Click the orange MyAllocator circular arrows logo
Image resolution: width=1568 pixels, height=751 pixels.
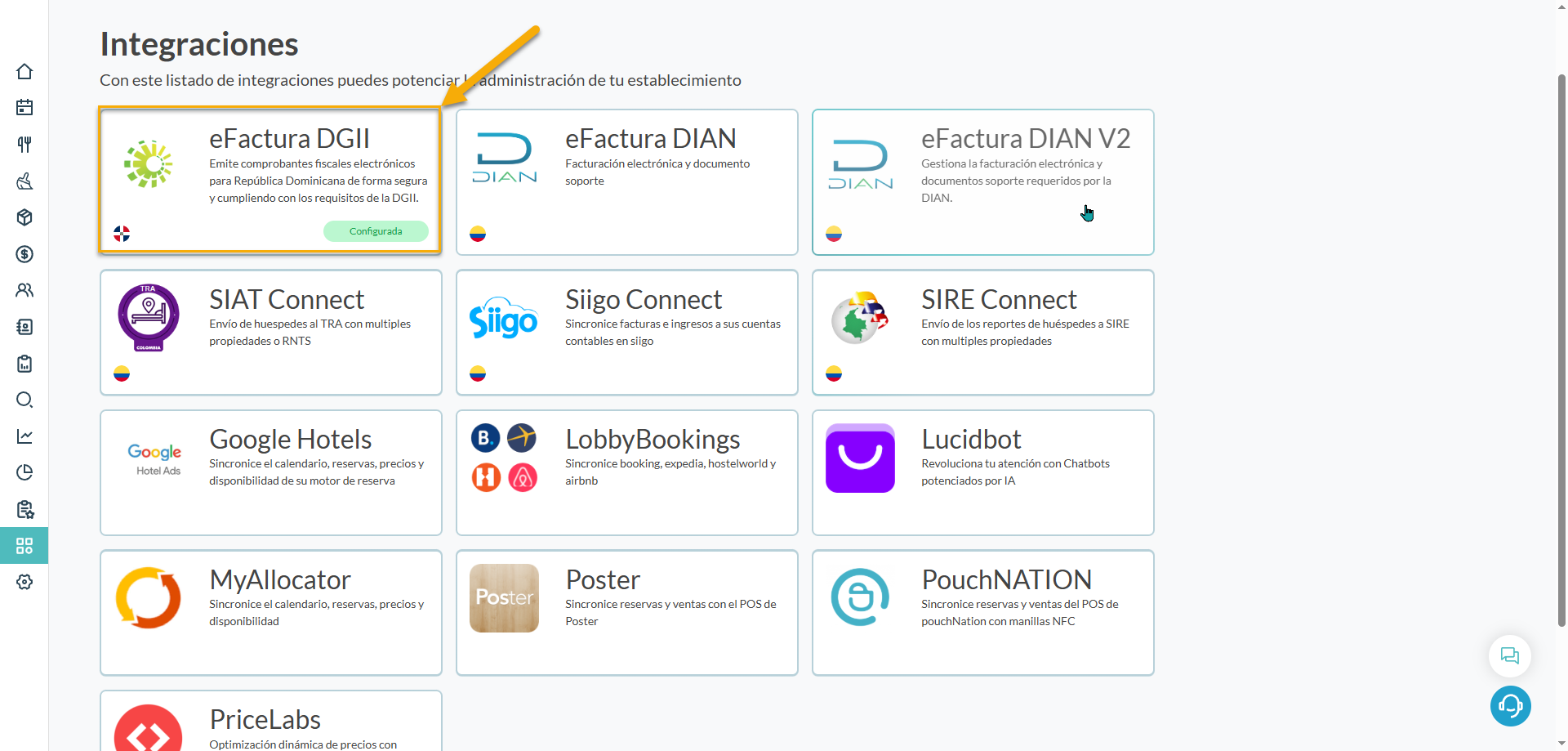[x=149, y=598]
